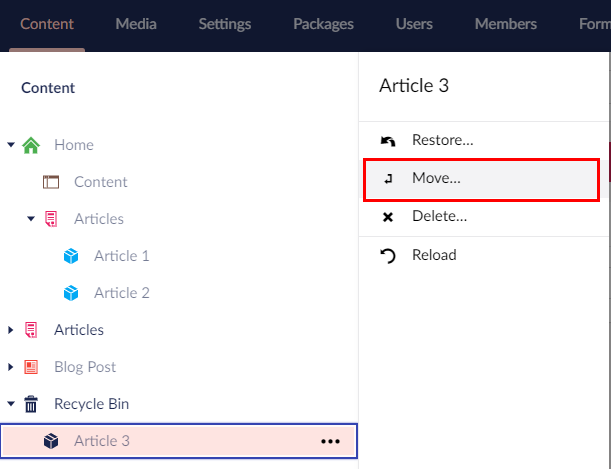The height and width of the screenshot is (469, 611).
Task: Click the Reload circular arrow icon
Action: click(388, 256)
